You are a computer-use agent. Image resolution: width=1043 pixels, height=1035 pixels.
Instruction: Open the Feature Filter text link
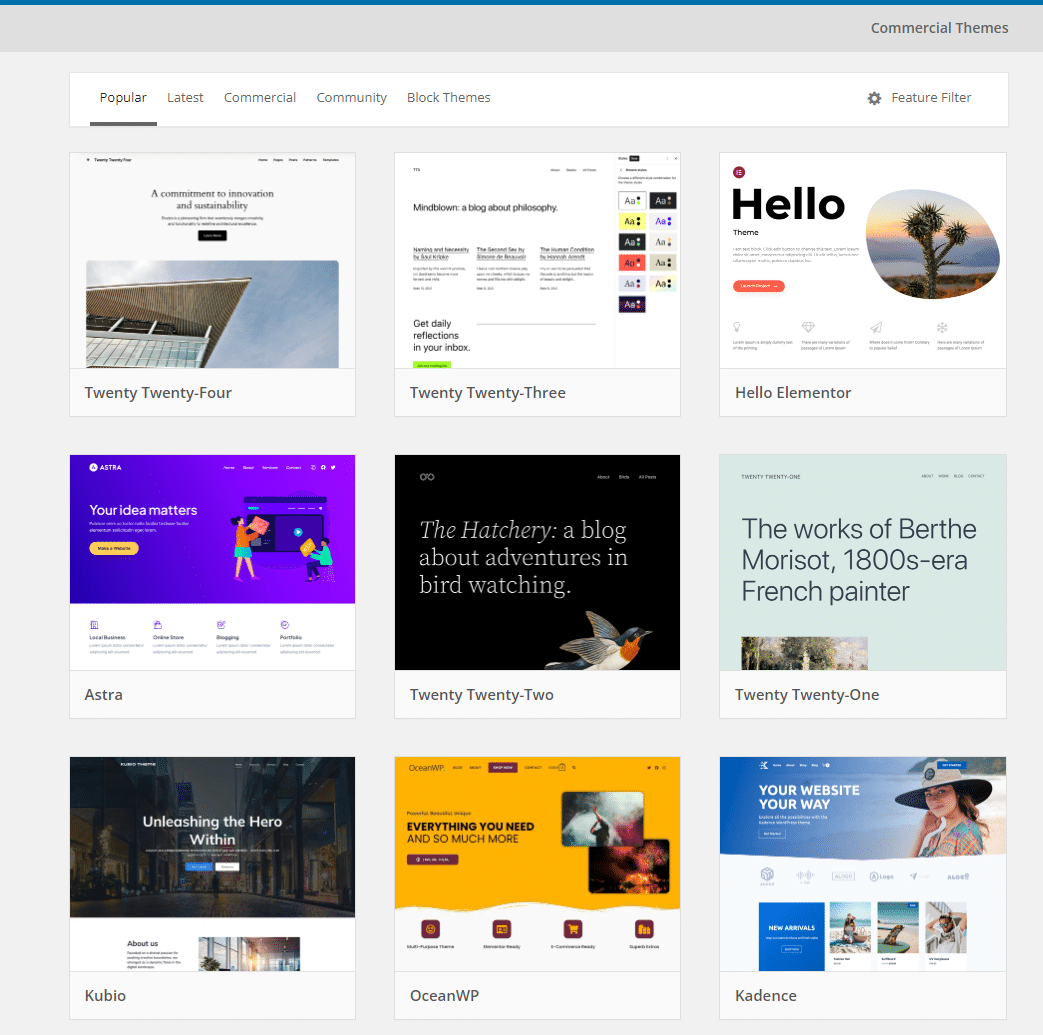931,98
